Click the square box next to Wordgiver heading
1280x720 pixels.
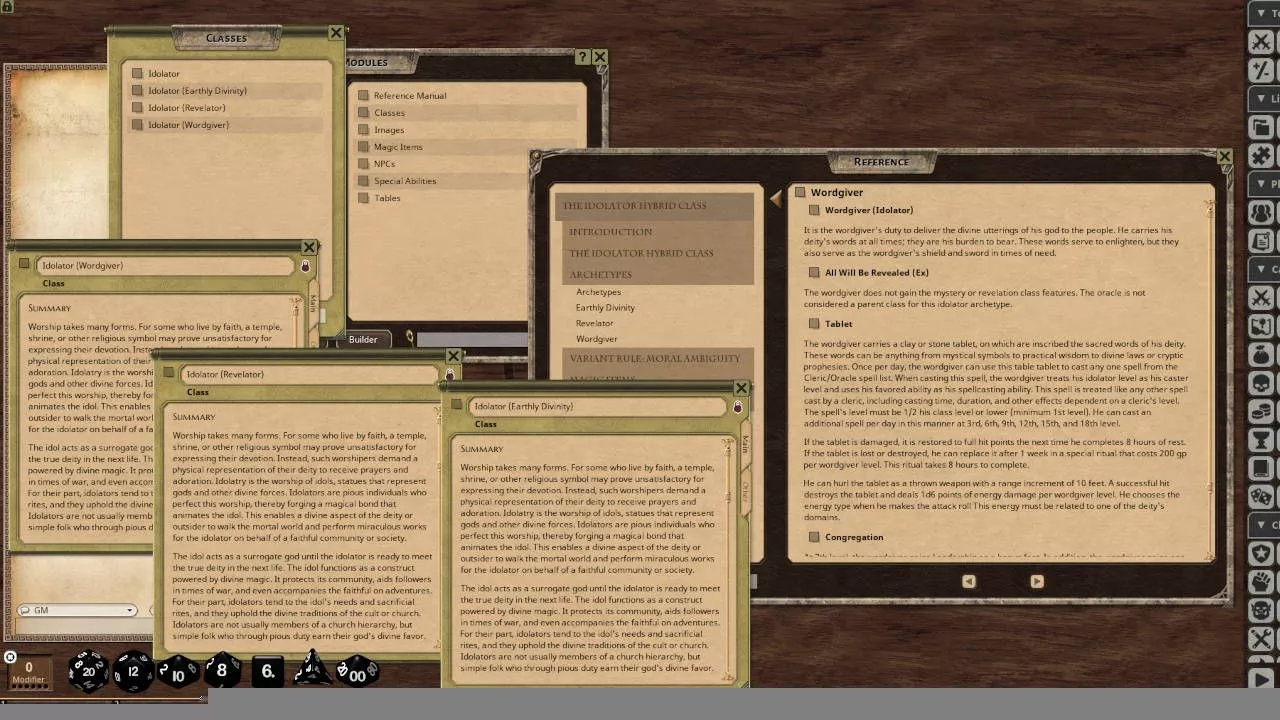coord(800,192)
